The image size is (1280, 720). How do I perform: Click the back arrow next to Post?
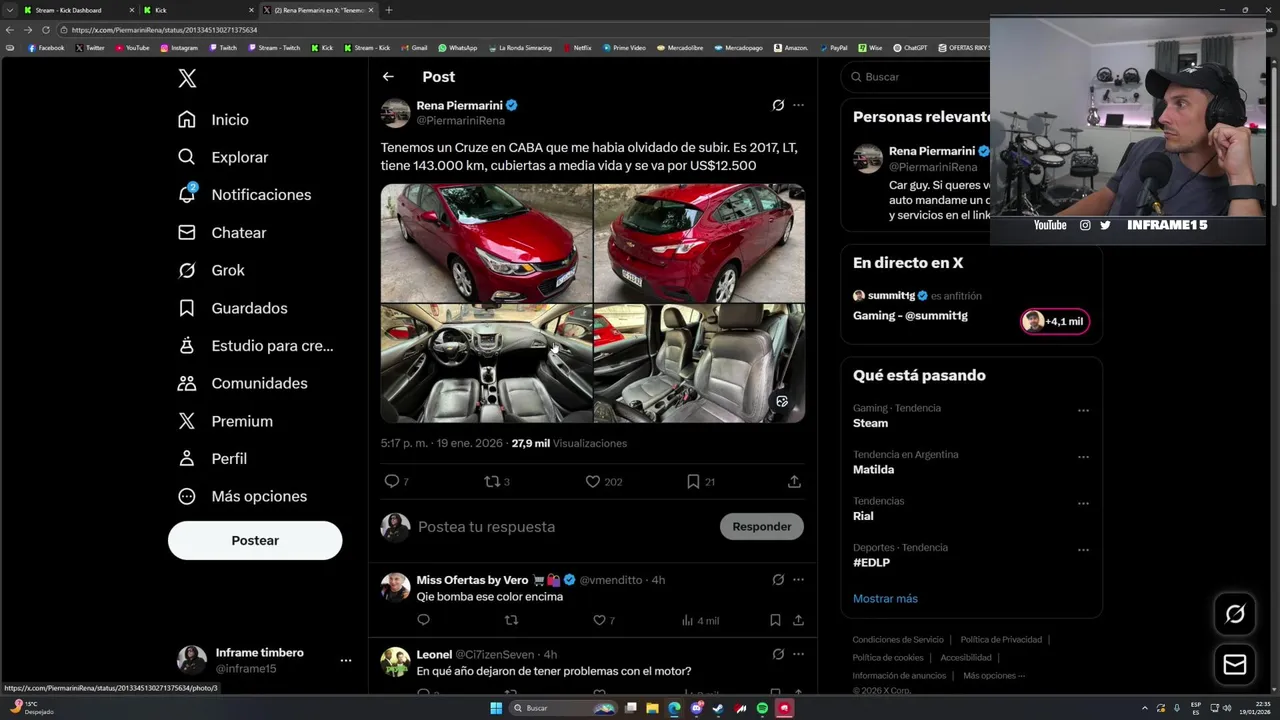388,77
